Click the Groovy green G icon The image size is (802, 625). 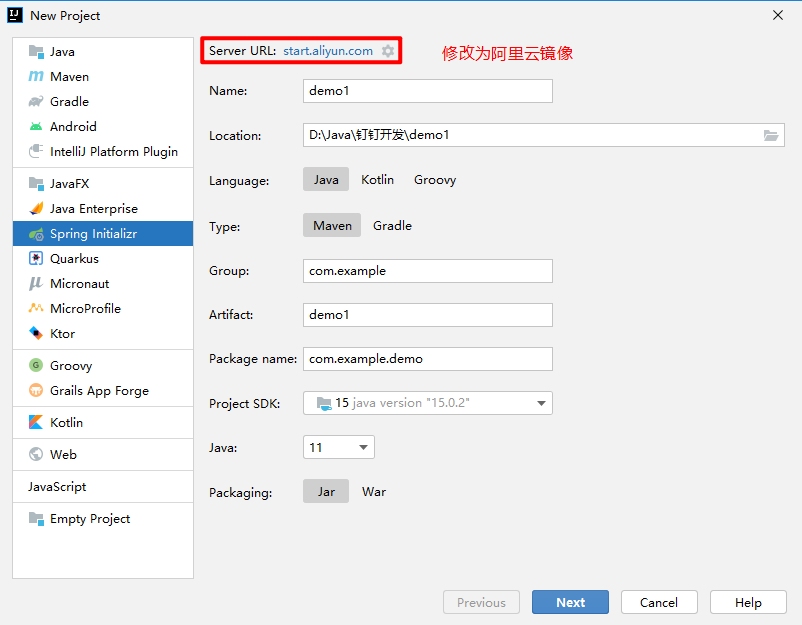pos(36,365)
